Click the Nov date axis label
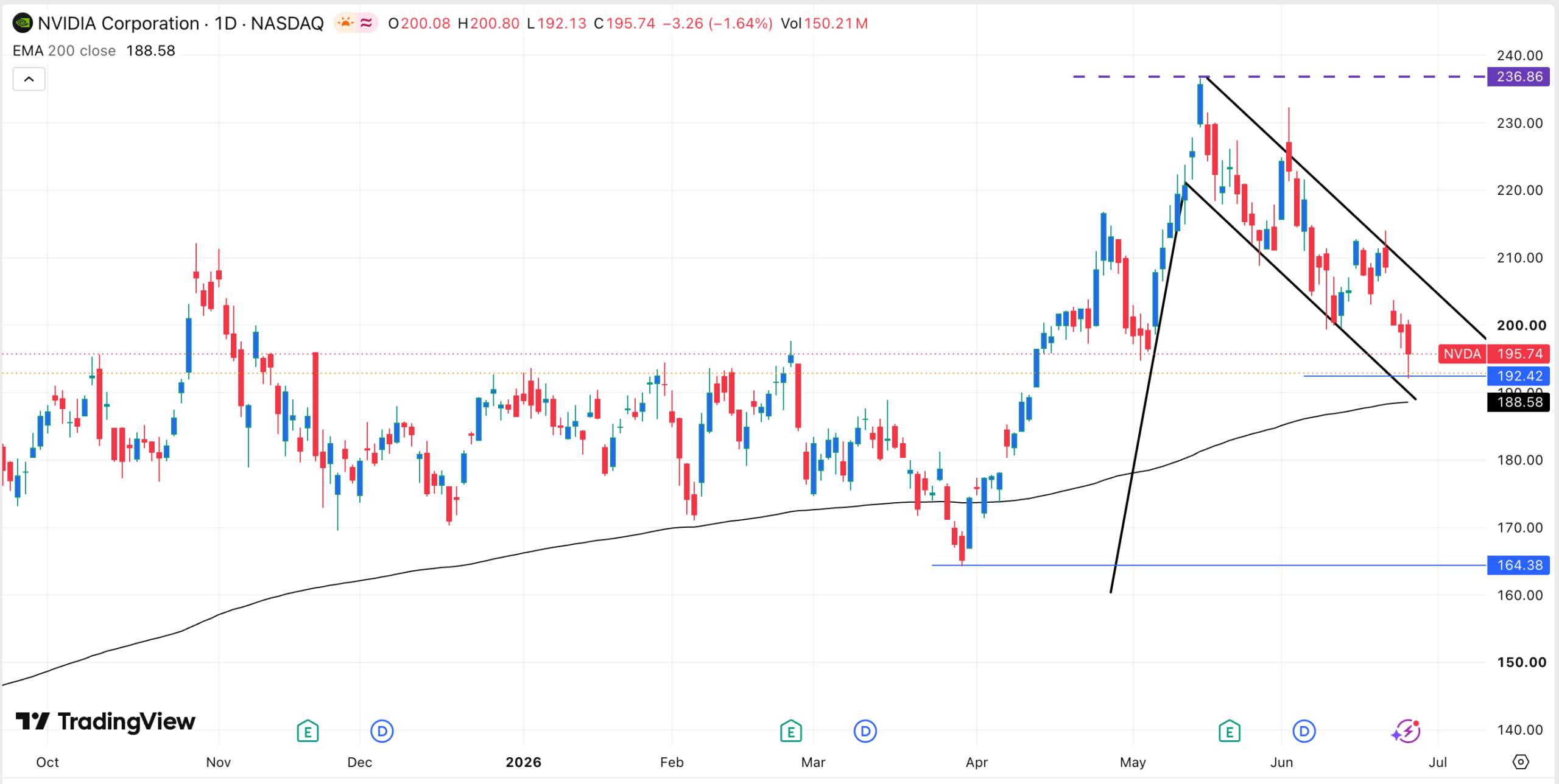Screen dimensions: 1559x784 pyautogui.click(x=219, y=762)
